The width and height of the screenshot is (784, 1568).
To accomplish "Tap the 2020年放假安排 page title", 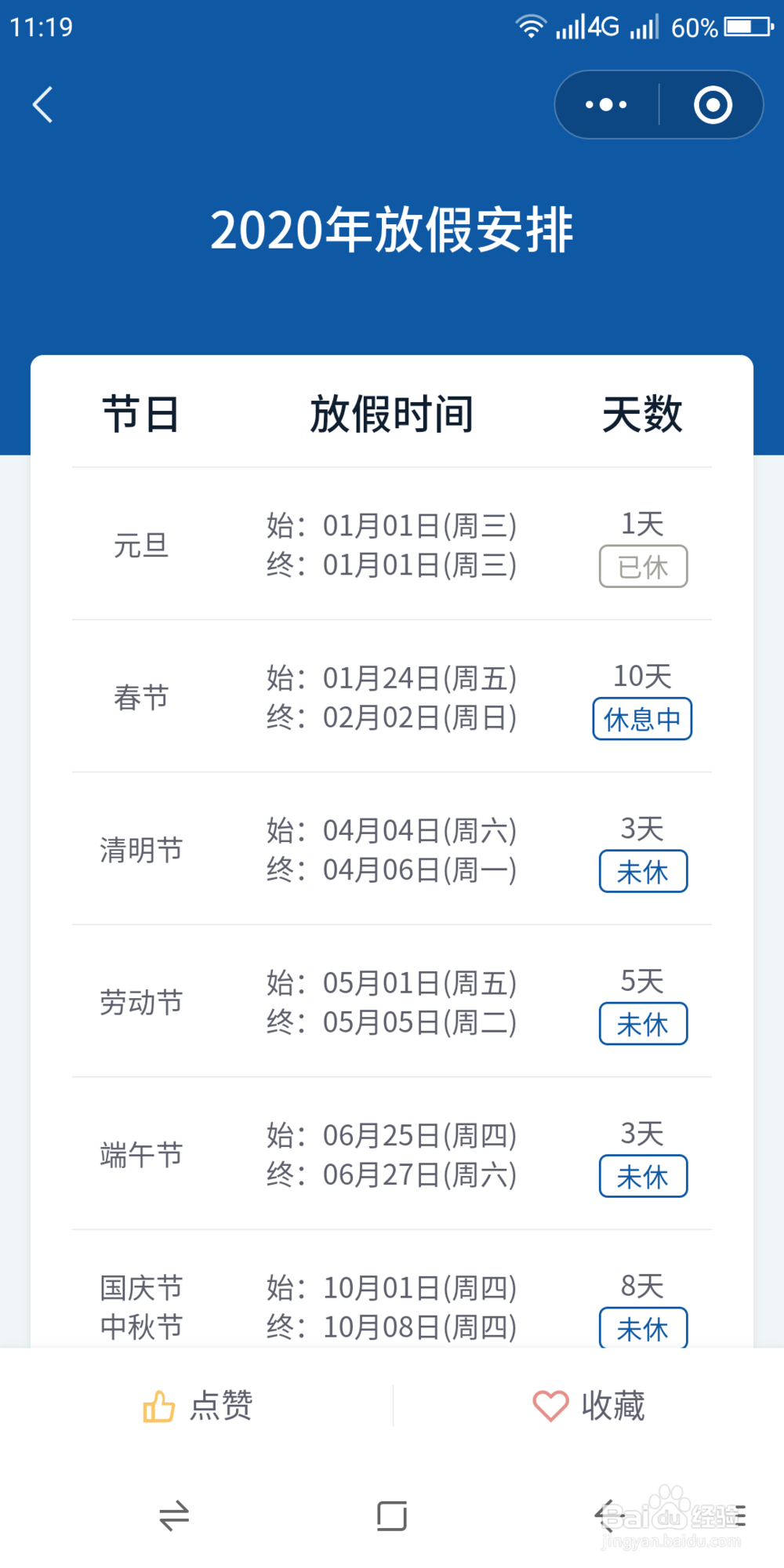I will pos(392,230).
